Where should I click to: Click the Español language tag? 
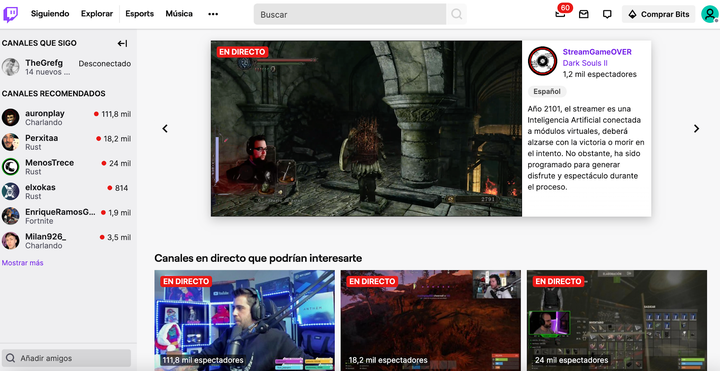point(547,91)
